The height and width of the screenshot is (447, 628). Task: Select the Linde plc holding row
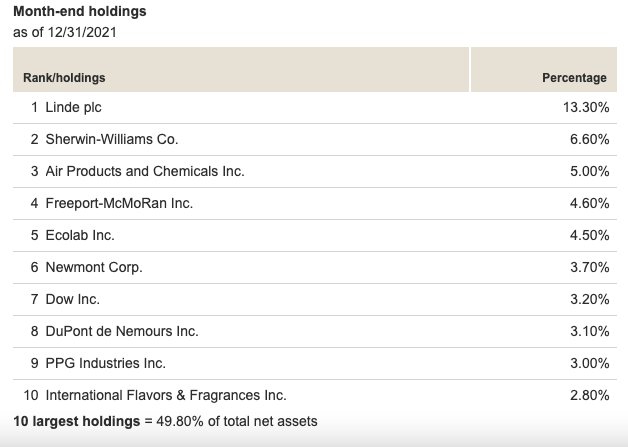[x=315, y=107]
